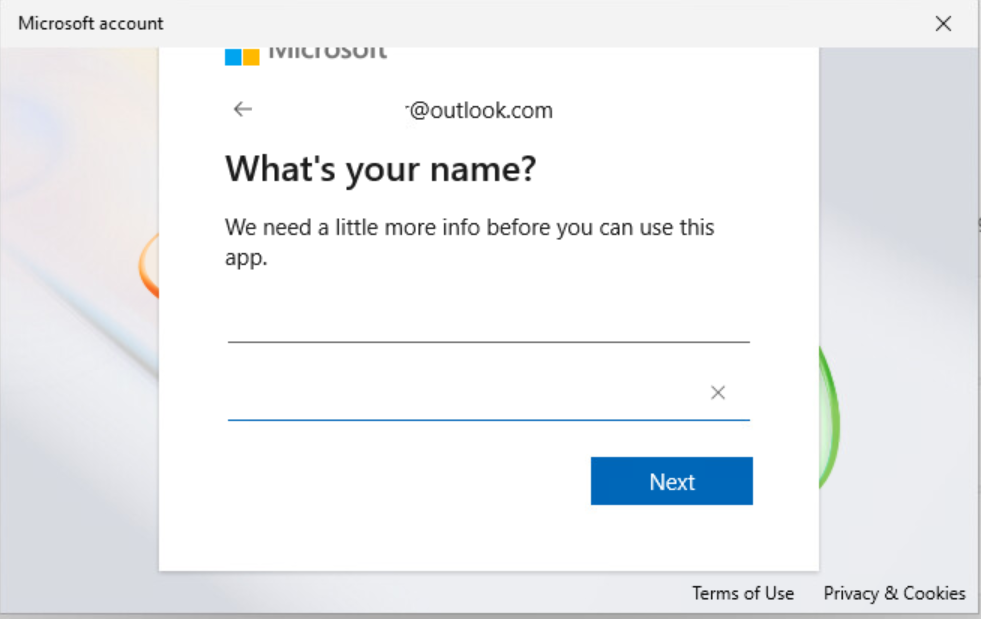Click the @outlook.com email address text

click(x=479, y=110)
